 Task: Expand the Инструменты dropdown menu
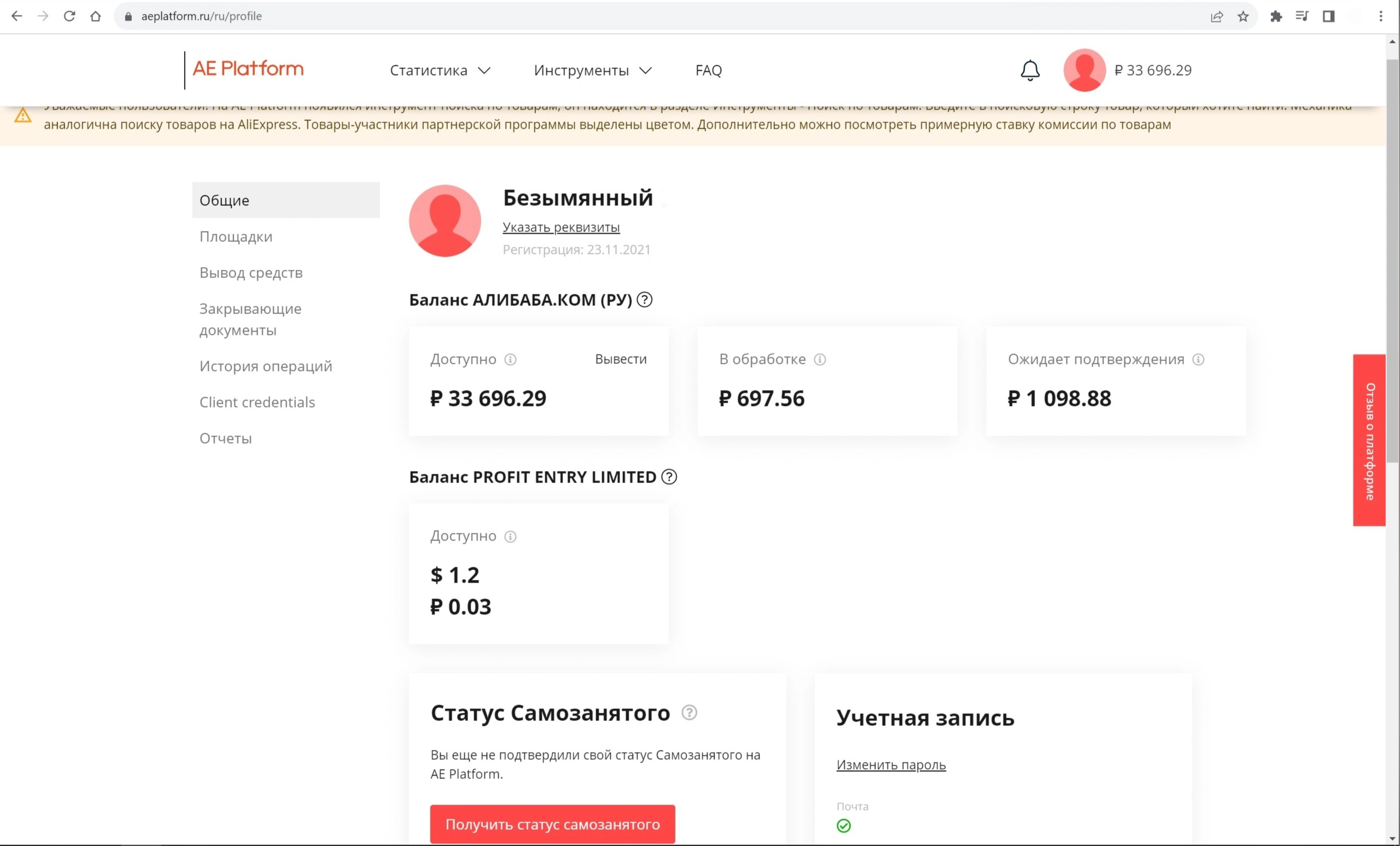[593, 71]
